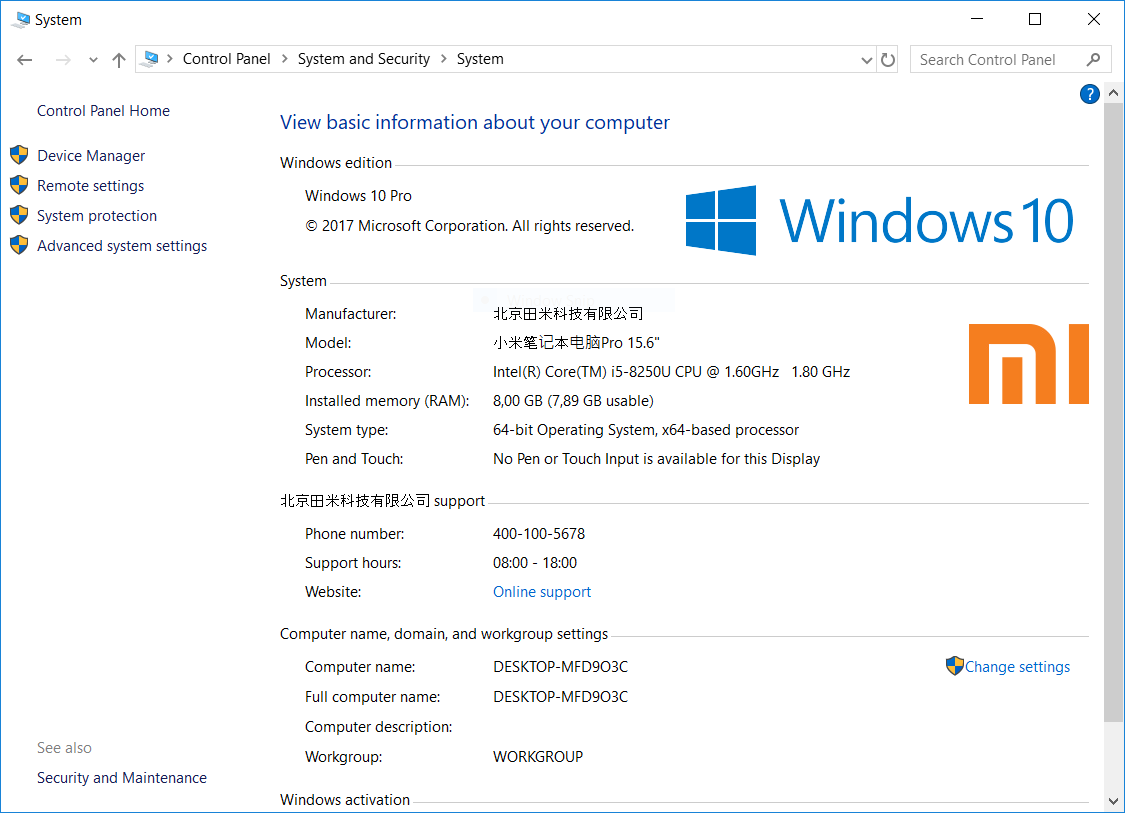
Task: Open Security and Maintenance
Action: (122, 778)
